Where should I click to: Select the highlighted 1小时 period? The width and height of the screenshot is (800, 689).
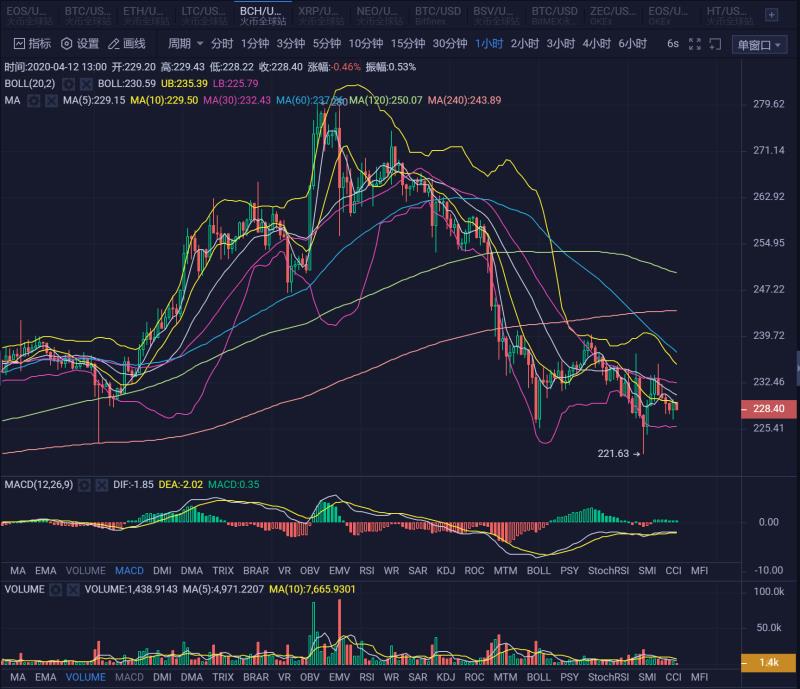[489, 44]
